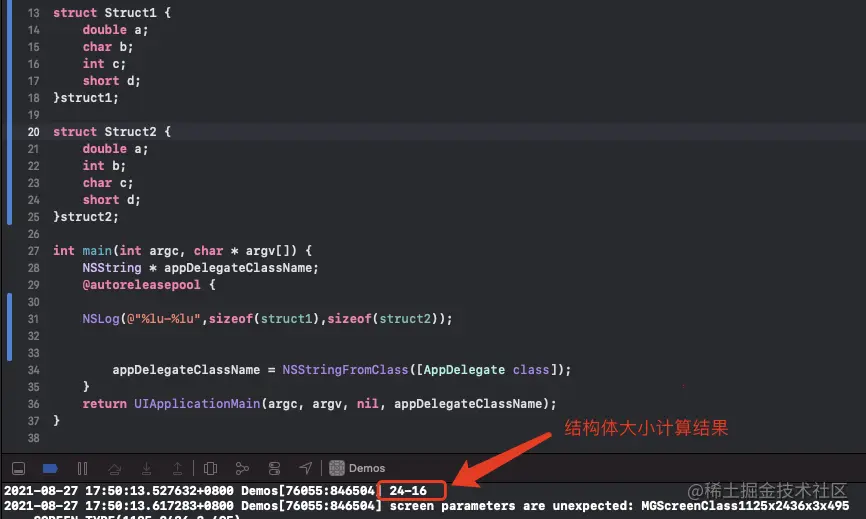Click 'UIApplicationMain' on line 36

tap(197, 404)
